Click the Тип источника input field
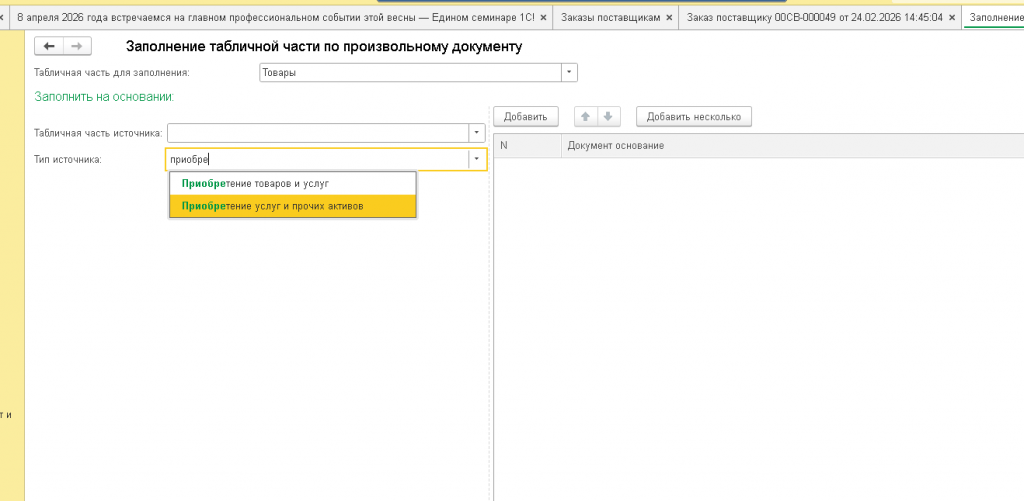Viewport: 1024px width, 501px height. [315, 159]
